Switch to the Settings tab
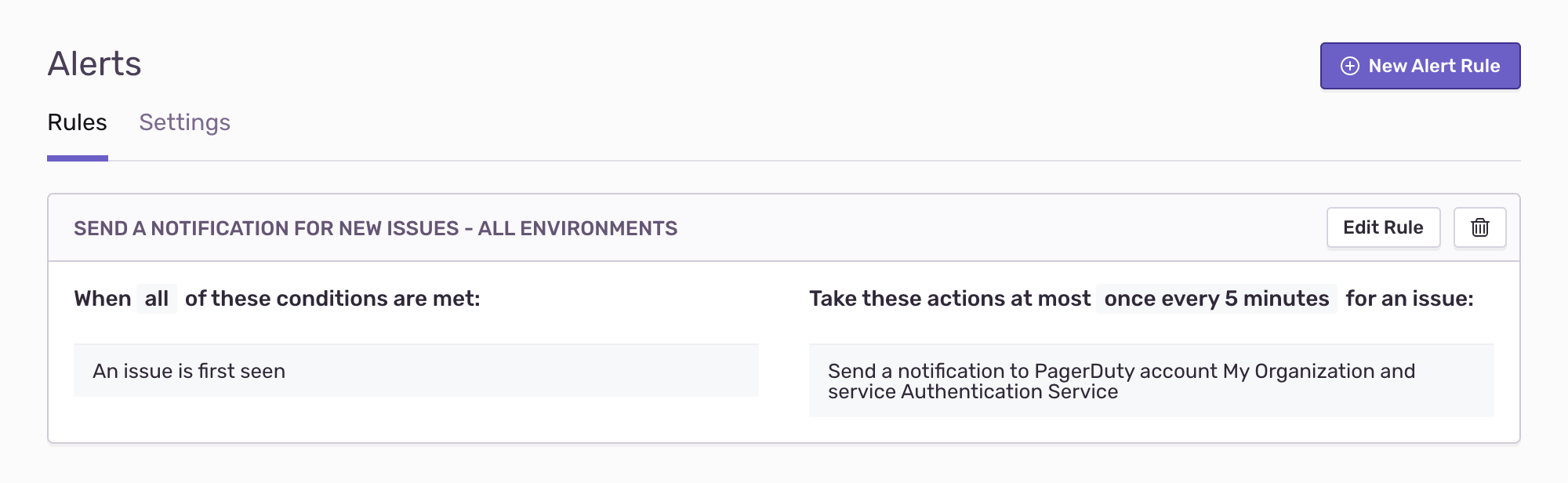1568x483 pixels. [x=184, y=122]
